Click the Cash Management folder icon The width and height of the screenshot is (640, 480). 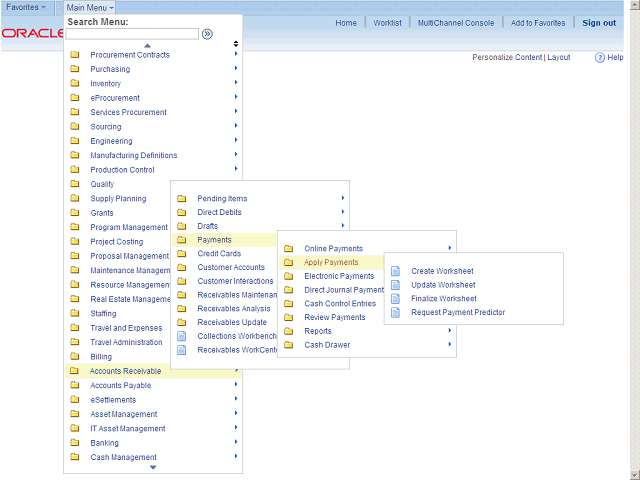(x=75, y=457)
